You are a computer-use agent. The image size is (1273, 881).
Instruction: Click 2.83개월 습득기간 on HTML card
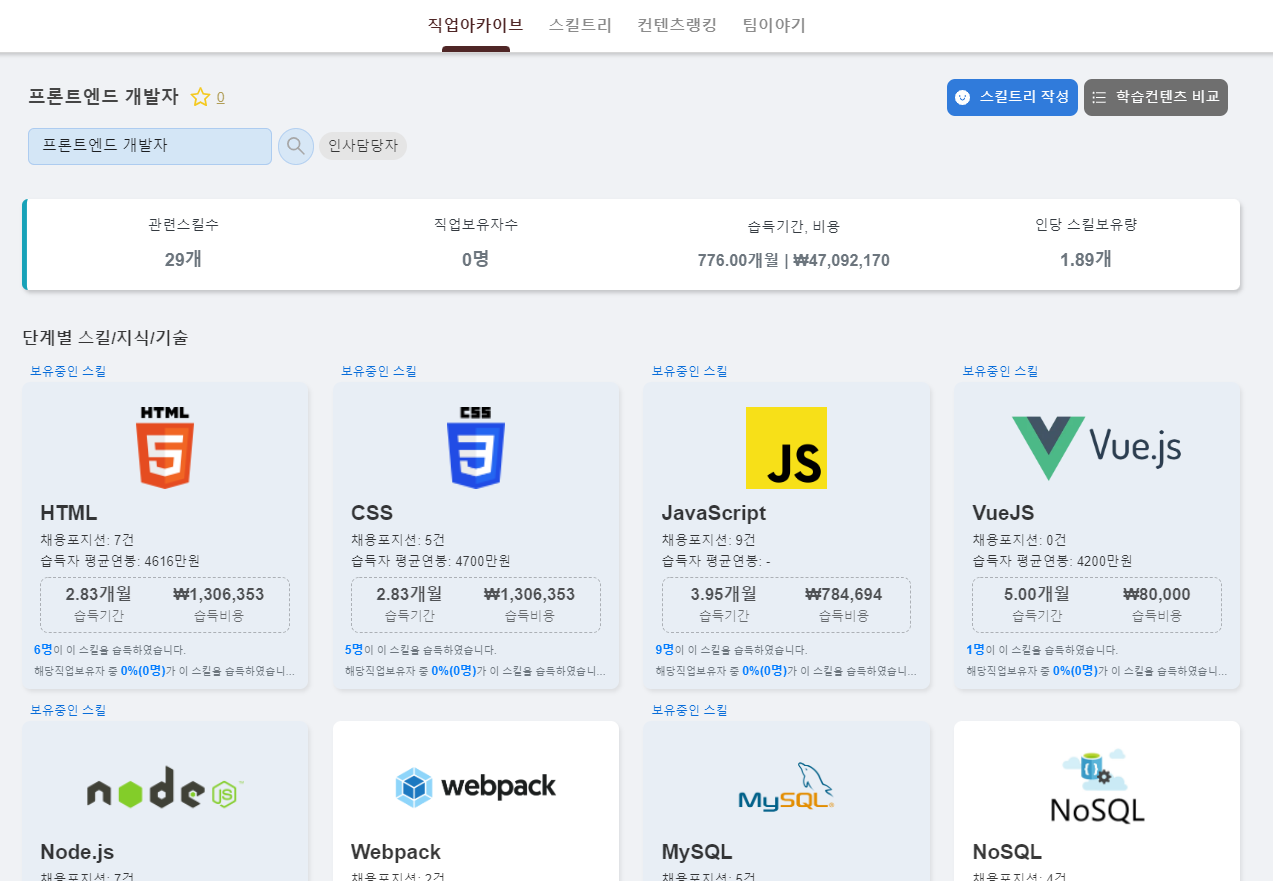[x=99, y=594]
